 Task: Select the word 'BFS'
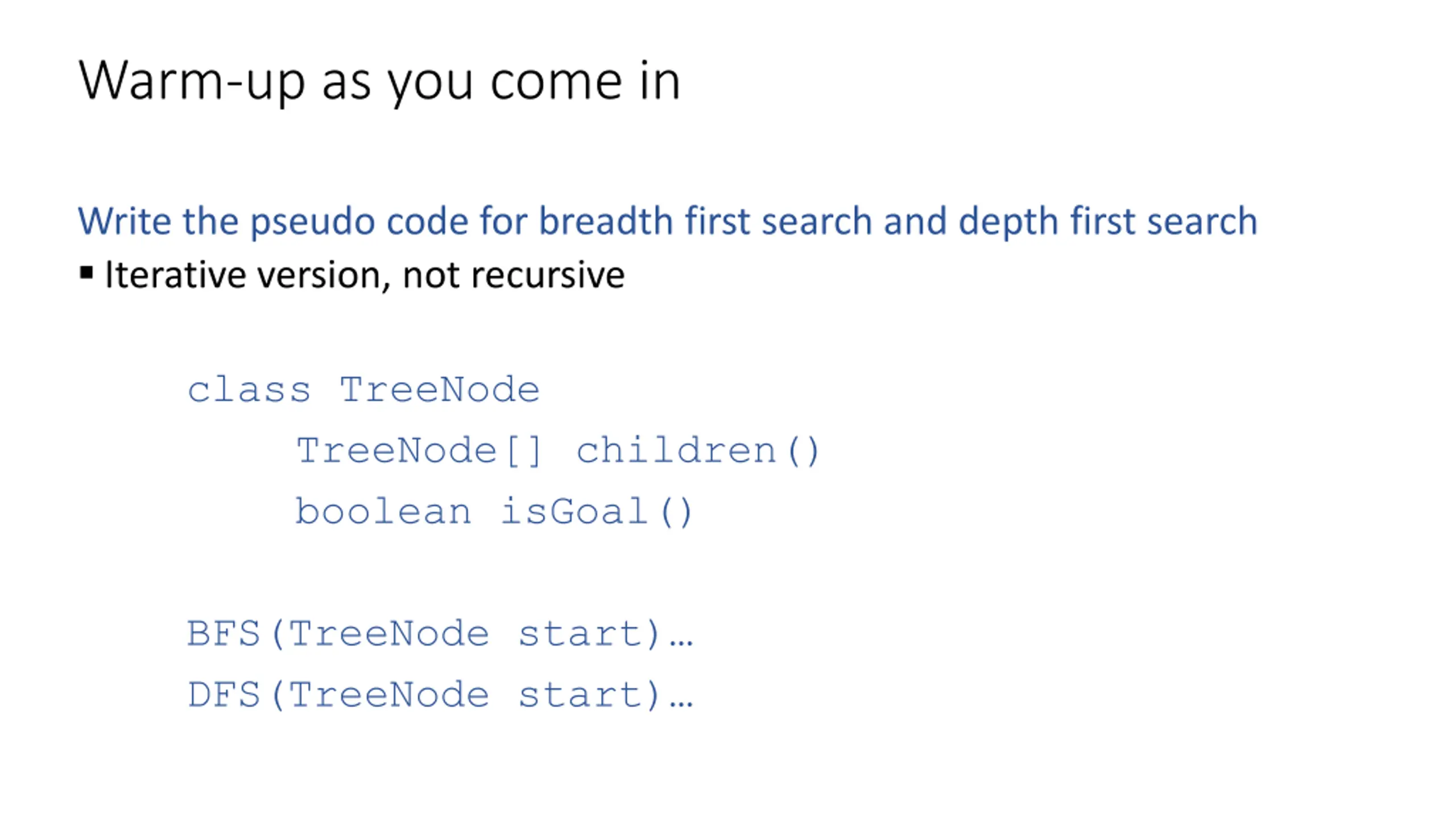click(x=224, y=634)
